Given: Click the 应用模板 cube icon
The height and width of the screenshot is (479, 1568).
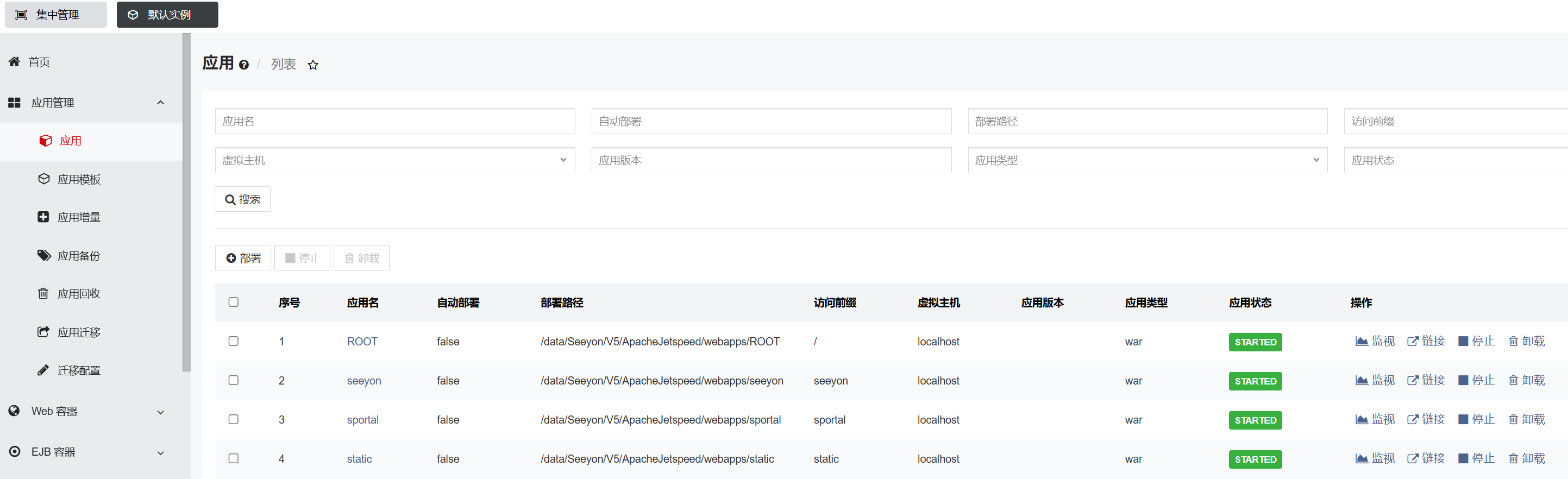Looking at the screenshot, I should [x=44, y=179].
